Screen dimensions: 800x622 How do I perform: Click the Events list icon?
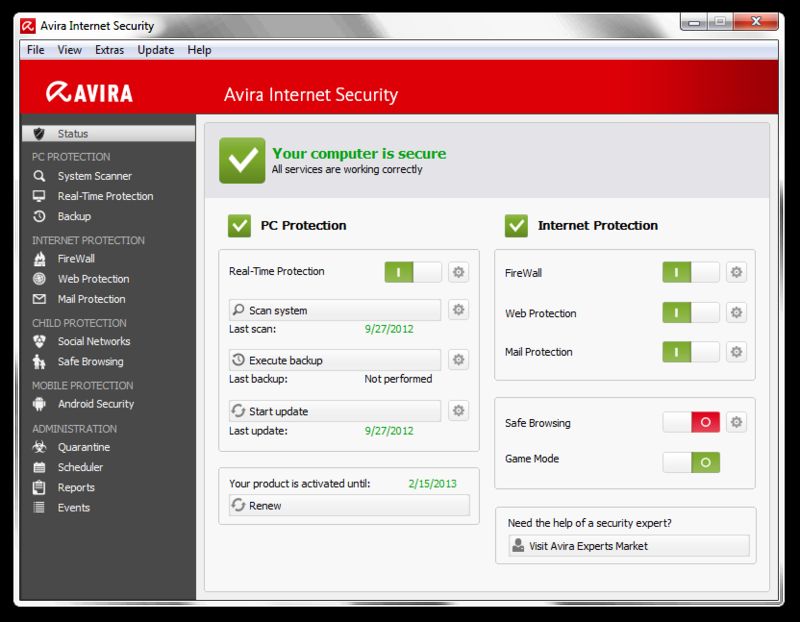tap(39, 508)
